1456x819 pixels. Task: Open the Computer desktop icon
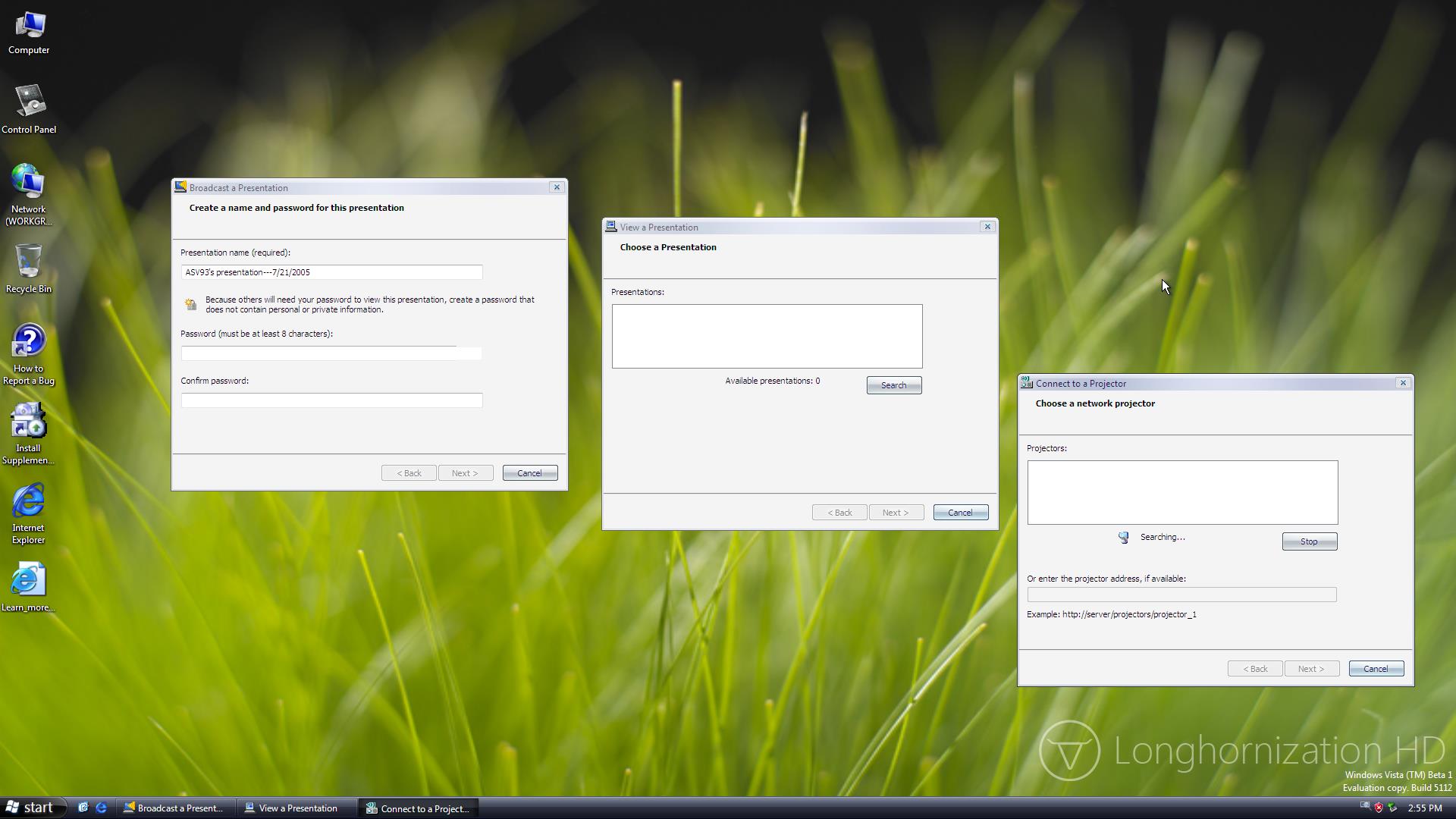pyautogui.click(x=29, y=33)
